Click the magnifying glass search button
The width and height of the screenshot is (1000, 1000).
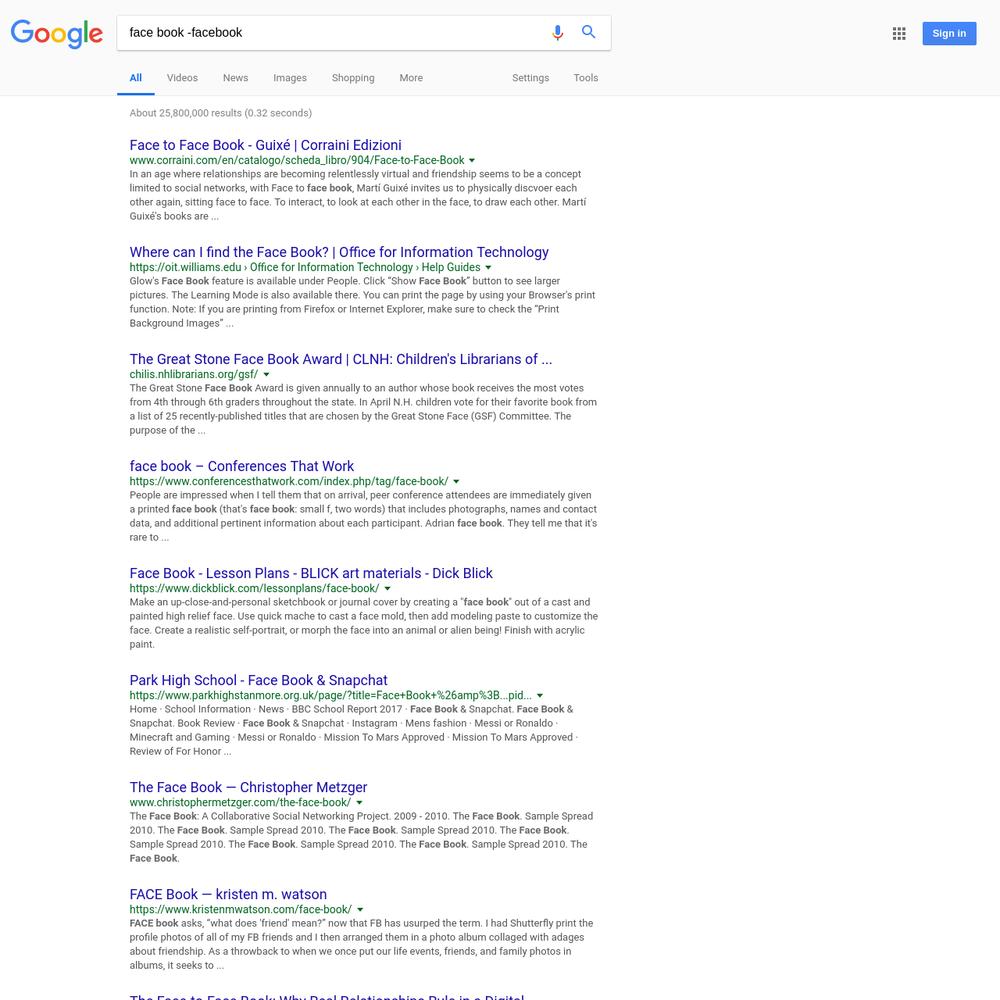tap(589, 32)
